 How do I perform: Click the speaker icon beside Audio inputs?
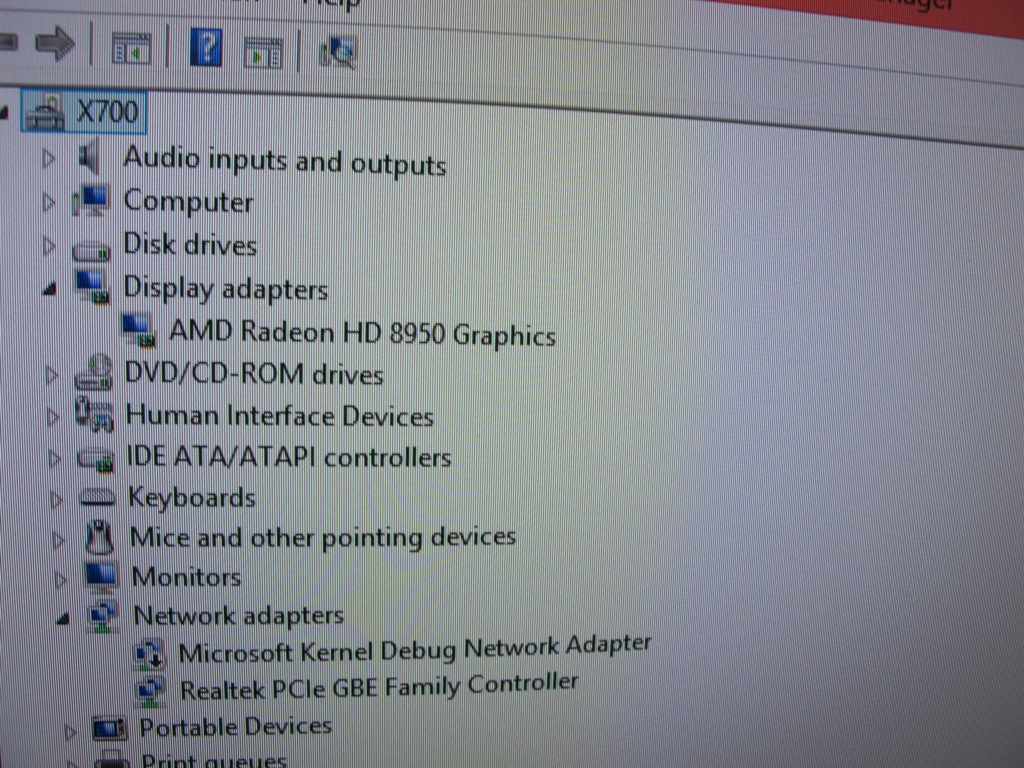tap(90, 157)
